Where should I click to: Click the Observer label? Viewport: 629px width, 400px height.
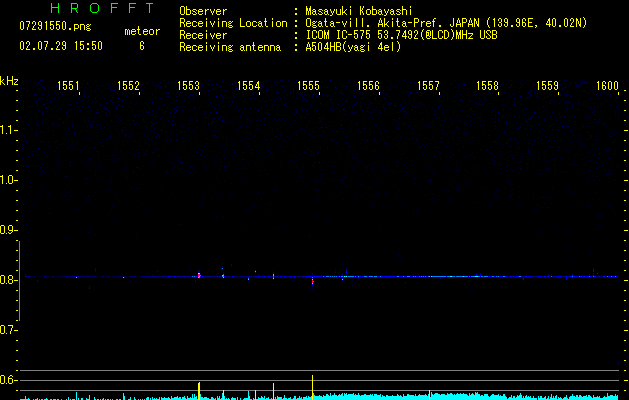pyautogui.click(x=203, y=11)
